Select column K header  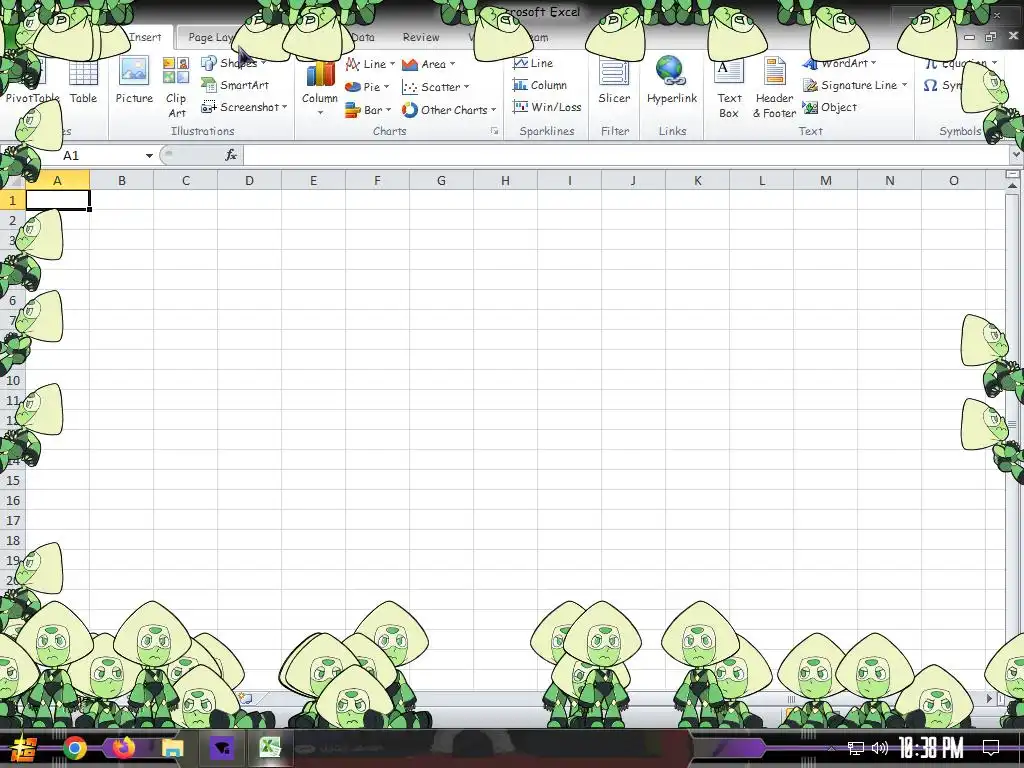click(x=697, y=181)
